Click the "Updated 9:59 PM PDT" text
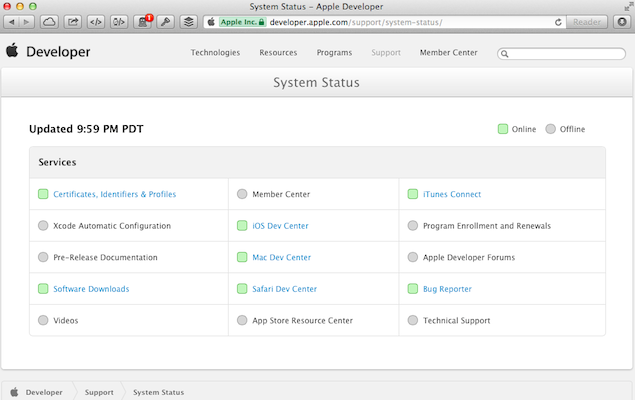Image resolution: width=635 pixels, height=400 pixels. (x=86, y=129)
